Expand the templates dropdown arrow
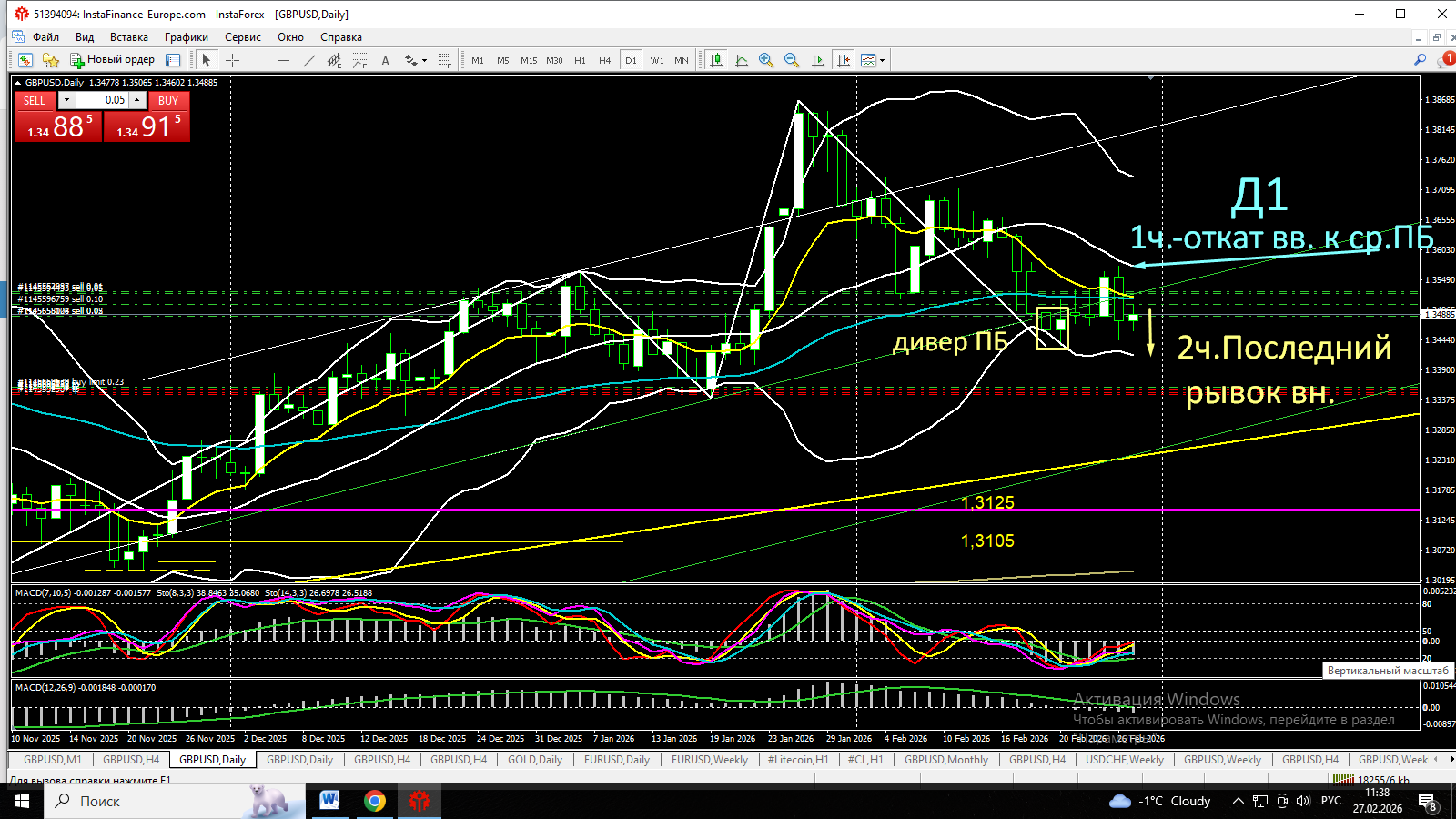This screenshot has height=819, width=1456. click(882, 61)
